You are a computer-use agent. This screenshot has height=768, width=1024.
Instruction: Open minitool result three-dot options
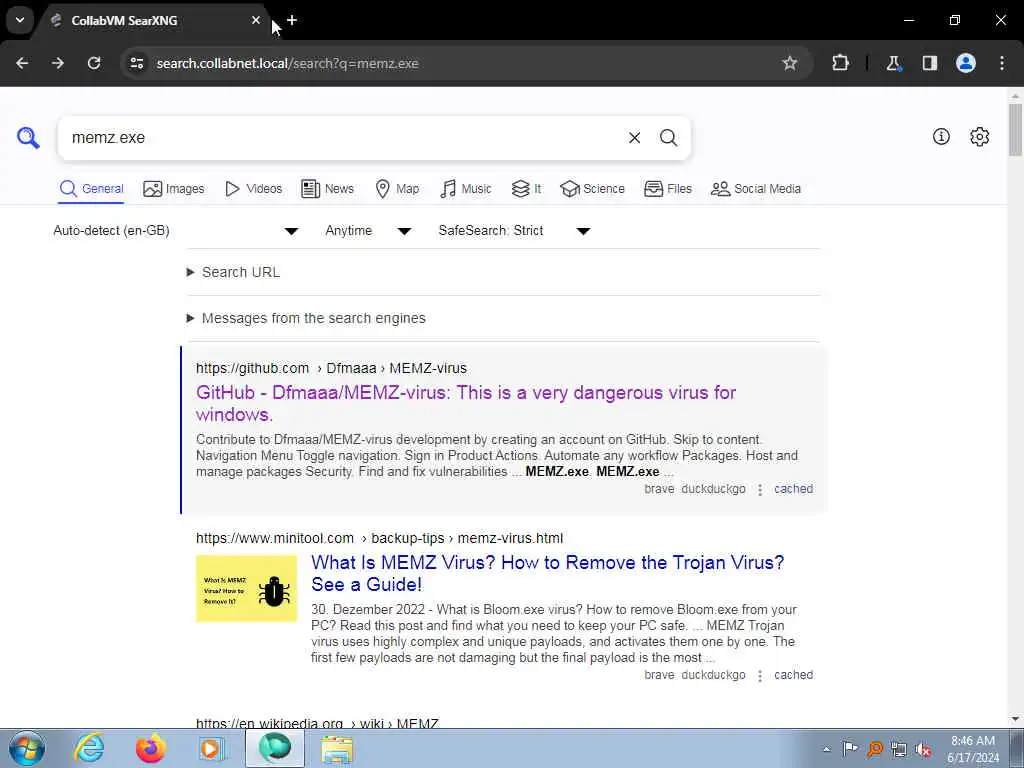[x=760, y=676]
